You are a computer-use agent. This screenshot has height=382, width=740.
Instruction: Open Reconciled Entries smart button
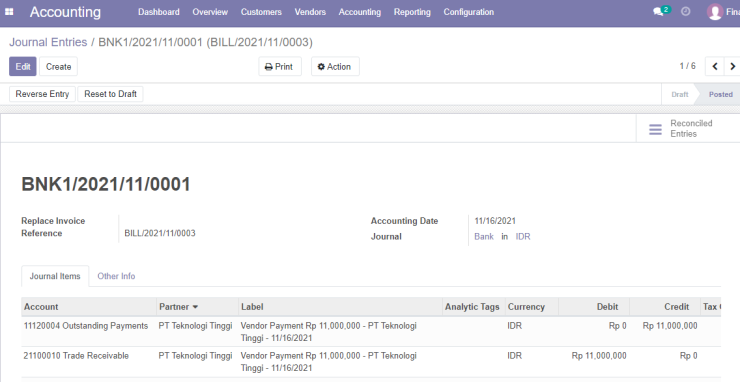688,128
